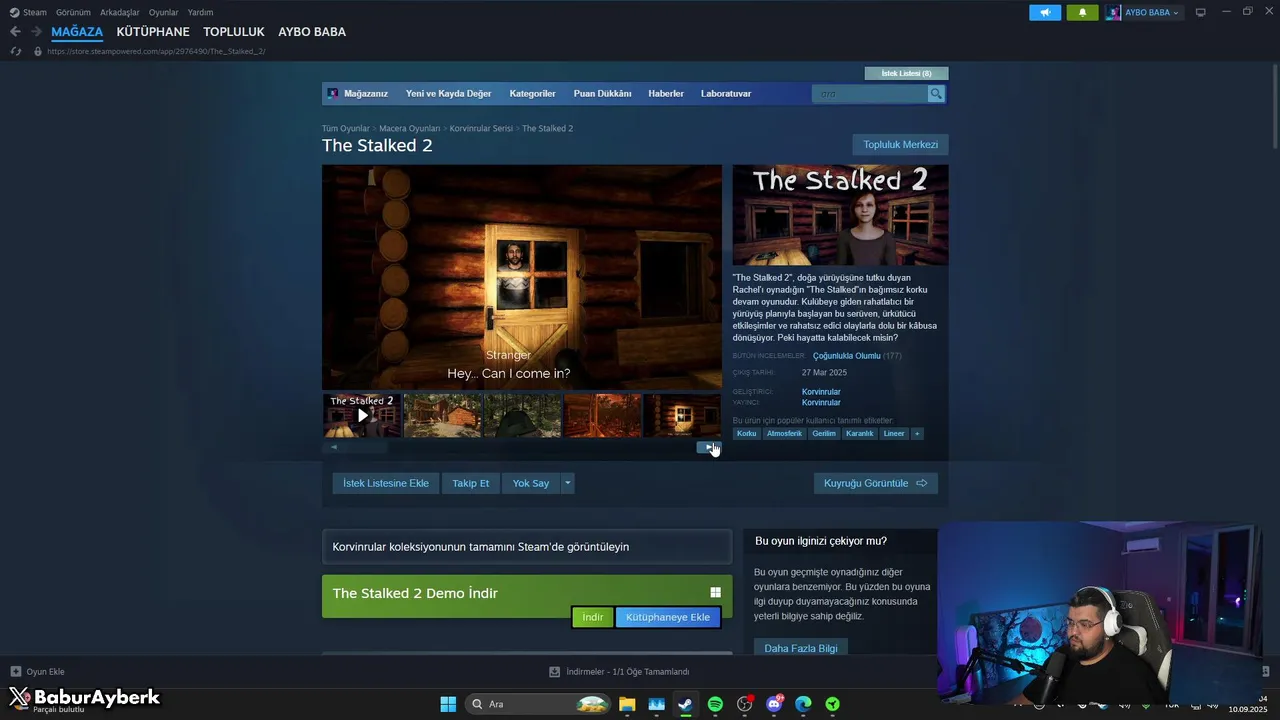
Task: Click Daha Fazla Bilgi button
Action: click(801, 648)
